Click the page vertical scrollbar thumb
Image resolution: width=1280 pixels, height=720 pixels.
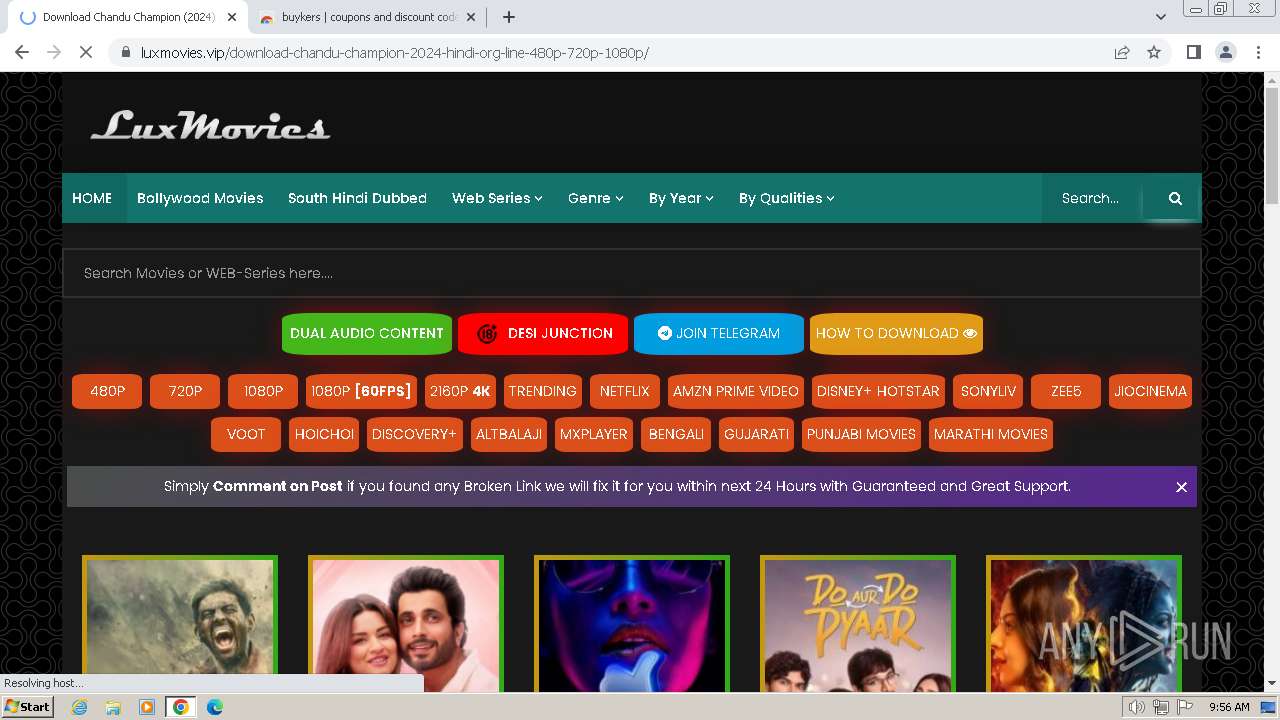pos(1272,145)
